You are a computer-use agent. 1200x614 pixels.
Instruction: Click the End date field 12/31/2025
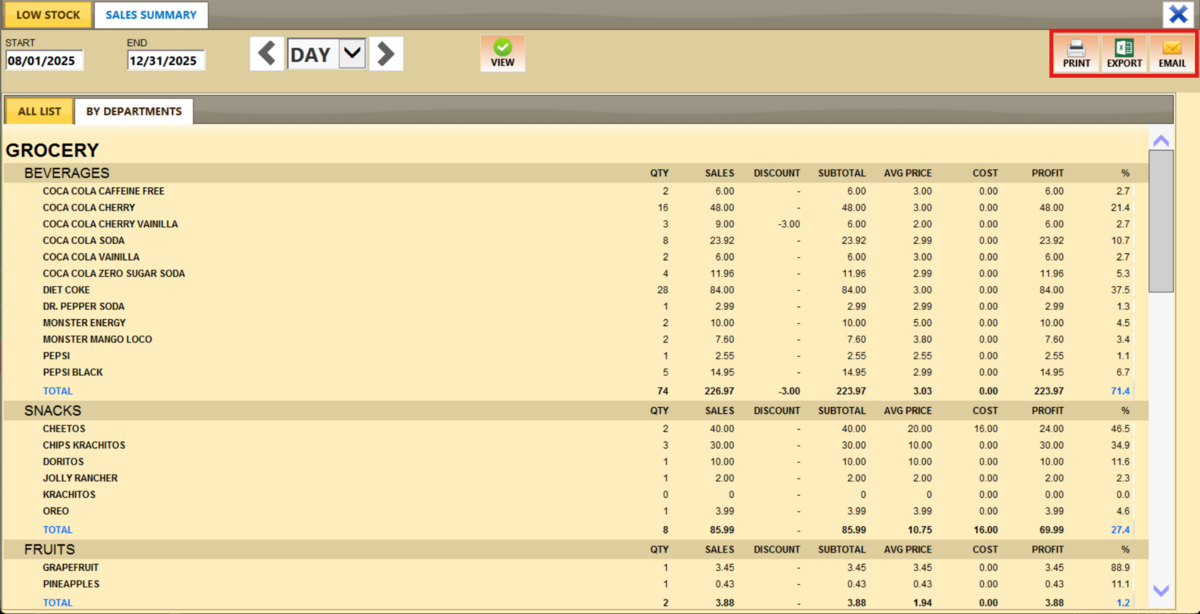(166, 61)
